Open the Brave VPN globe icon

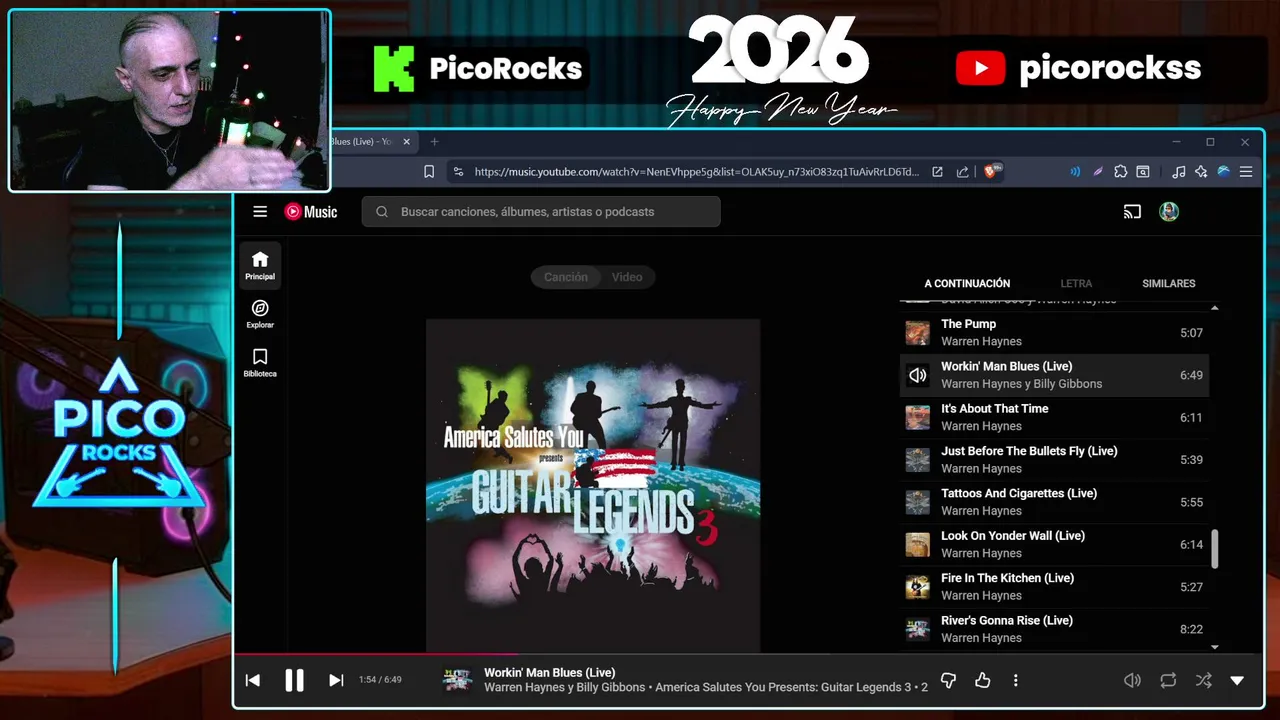point(1223,172)
